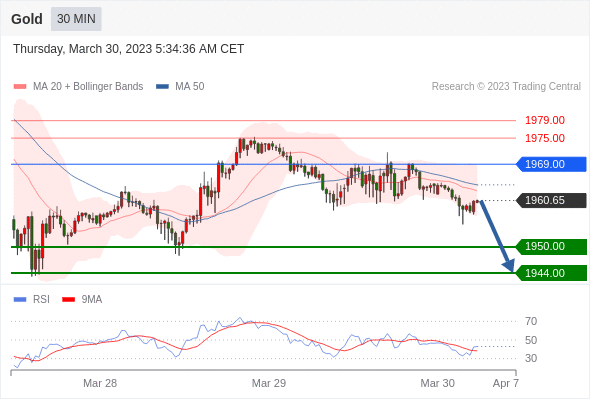
Task: Click the Gold chart title
Action: [x=27, y=19]
